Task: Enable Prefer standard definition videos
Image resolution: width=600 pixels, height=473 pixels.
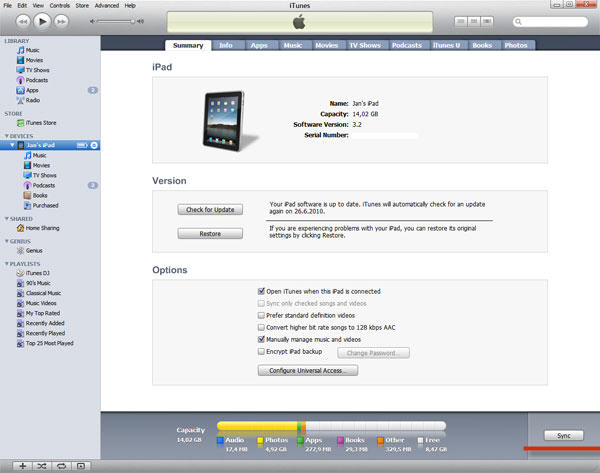Action: (x=261, y=315)
